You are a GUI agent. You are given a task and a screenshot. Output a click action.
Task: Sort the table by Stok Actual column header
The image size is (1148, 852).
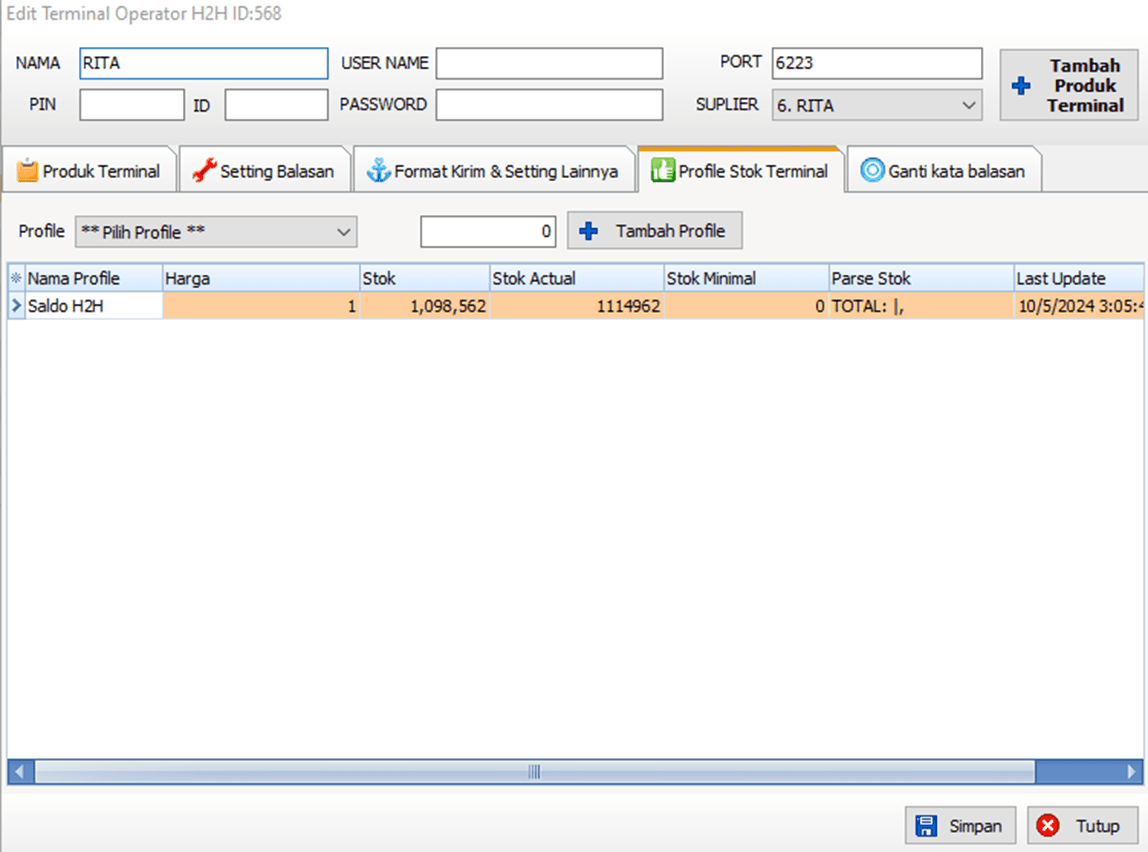(x=576, y=278)
